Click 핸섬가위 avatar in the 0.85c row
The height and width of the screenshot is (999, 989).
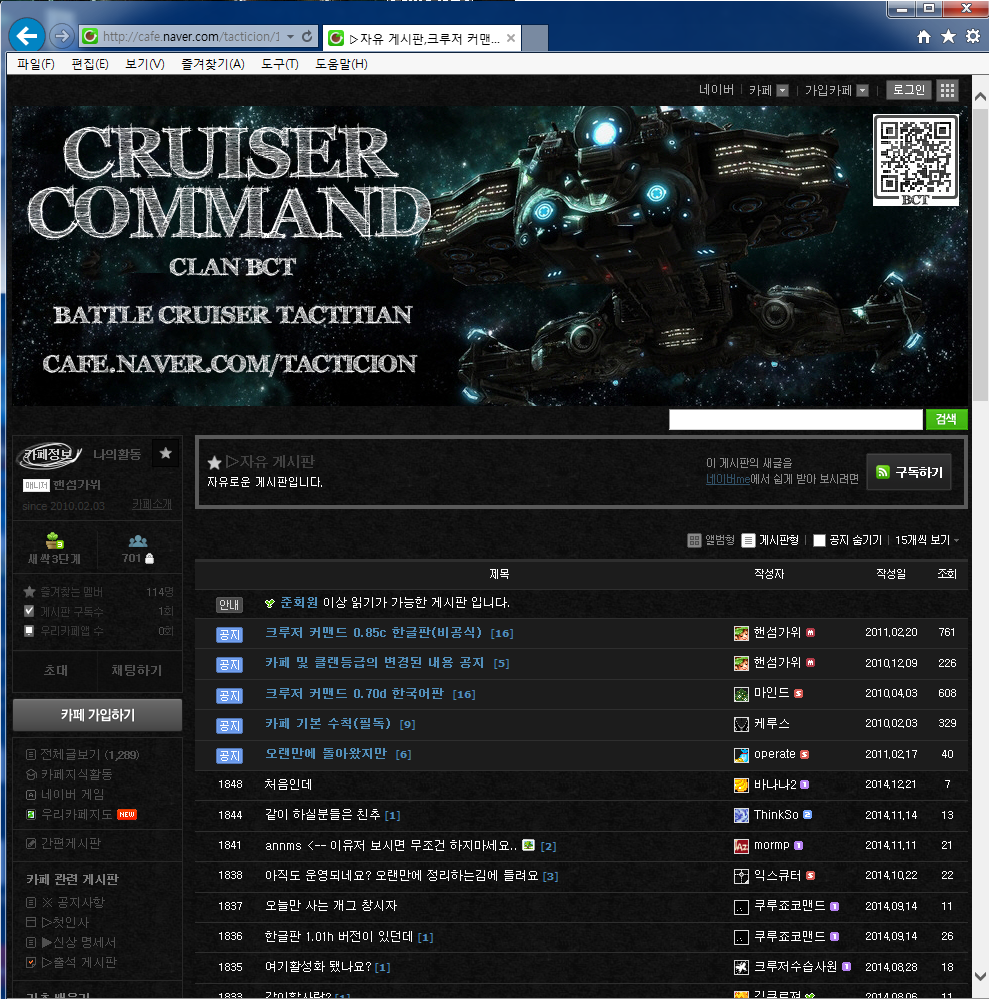741,633
